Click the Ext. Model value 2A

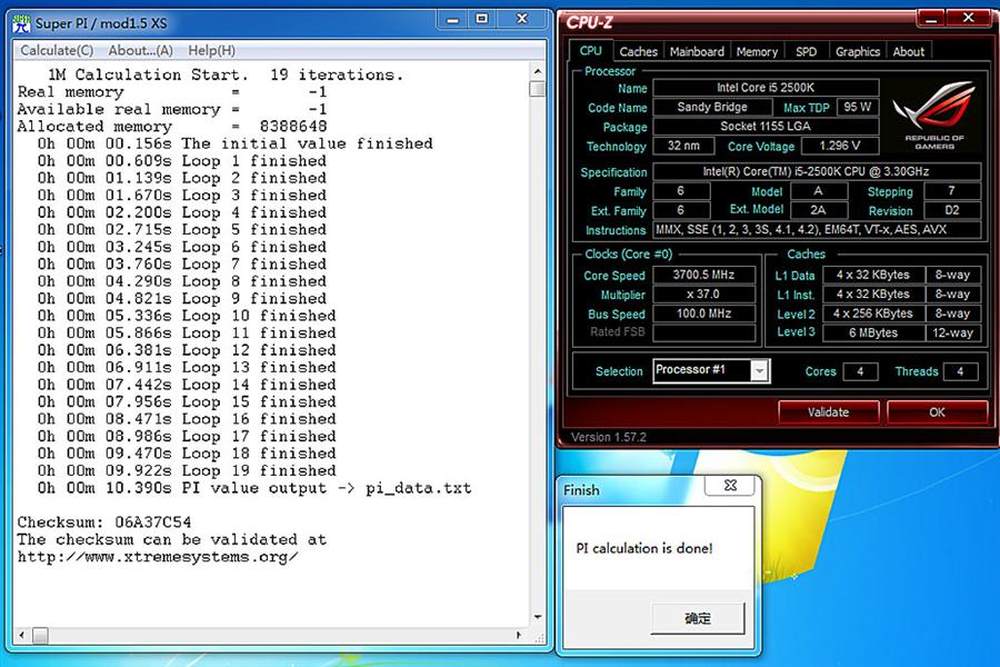click(818, 210)
